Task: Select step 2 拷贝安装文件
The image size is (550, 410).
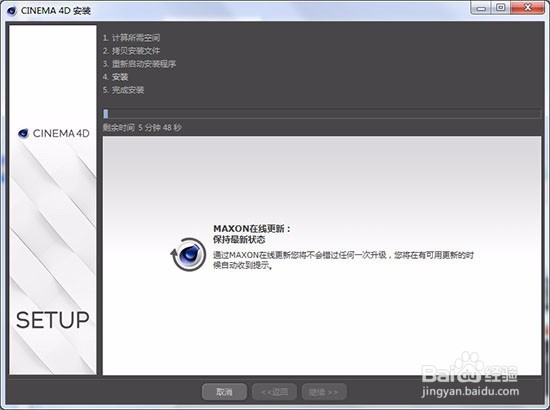Action: 132,51
